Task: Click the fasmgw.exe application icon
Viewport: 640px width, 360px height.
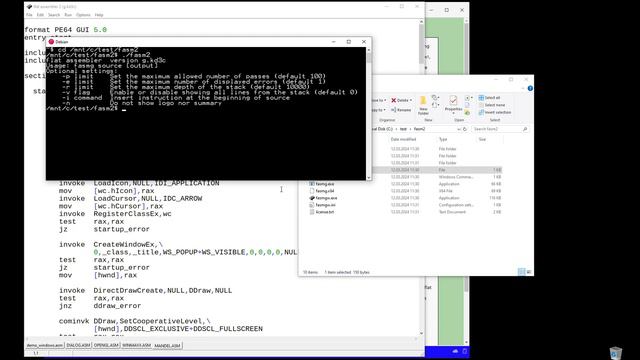Action: [x=312, y=198]
